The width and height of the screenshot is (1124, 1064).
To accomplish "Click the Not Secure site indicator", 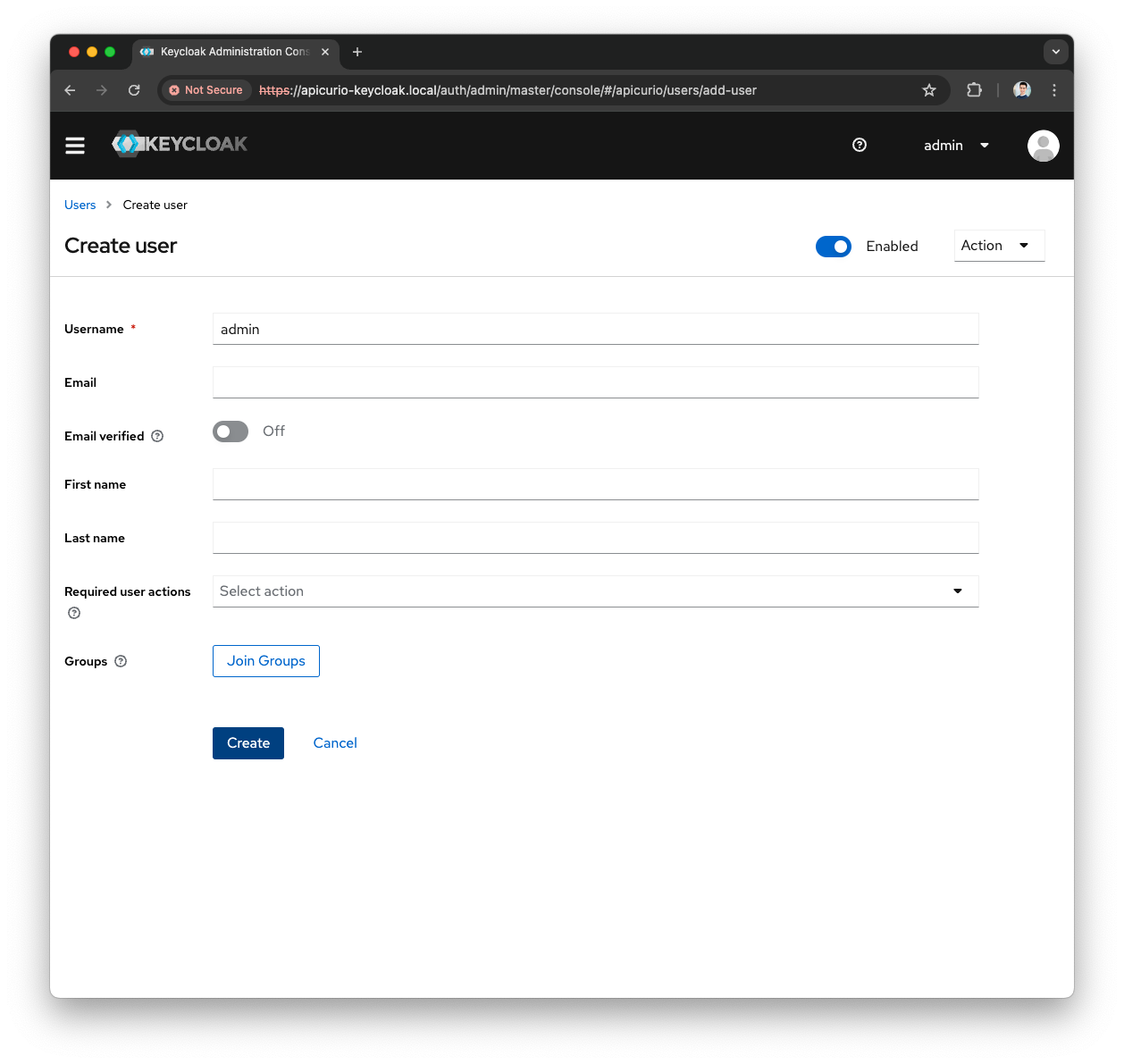I will click(x=205, y=90).
